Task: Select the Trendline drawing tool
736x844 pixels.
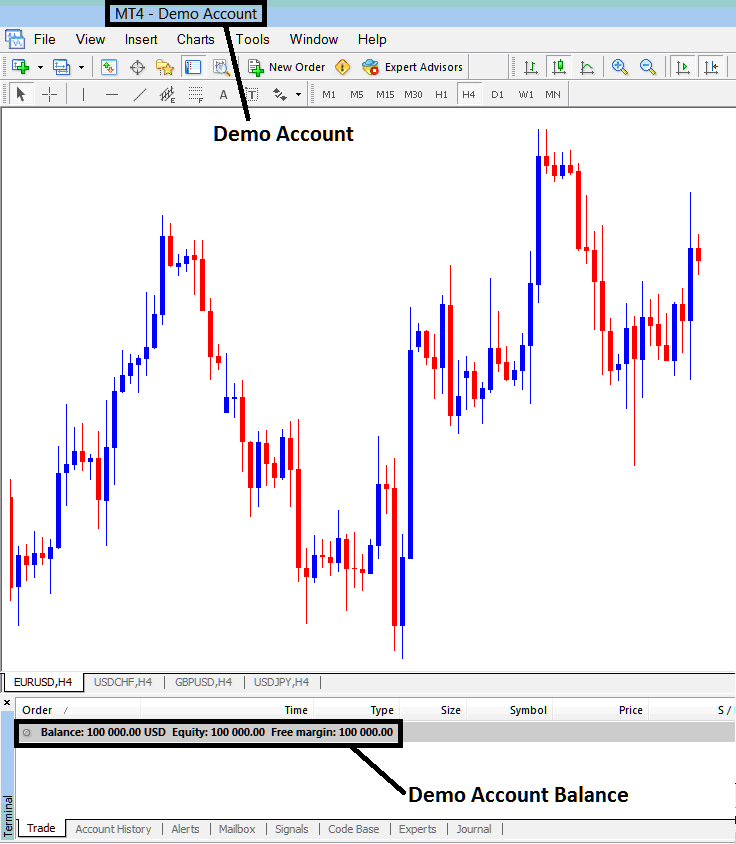Action: coord(140,94)
